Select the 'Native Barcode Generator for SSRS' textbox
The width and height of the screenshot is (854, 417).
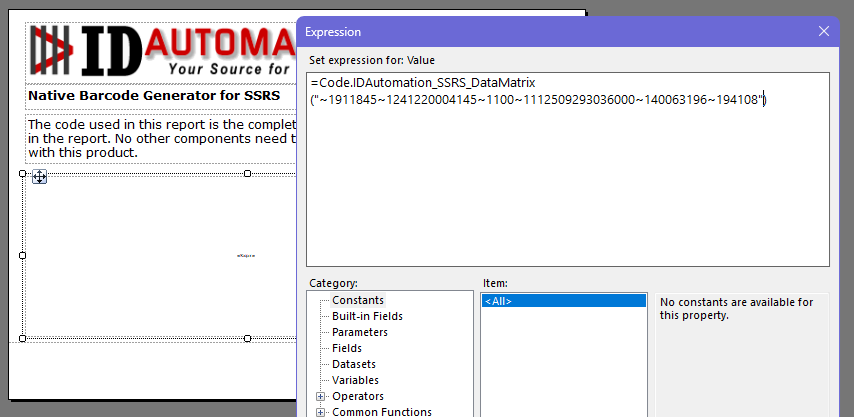coord(160,97)
